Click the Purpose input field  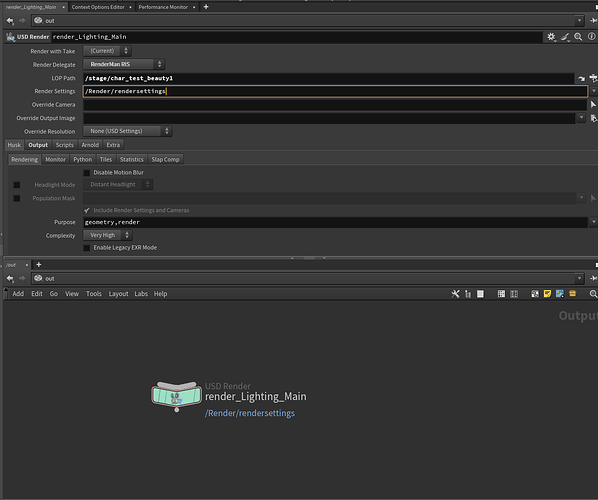(x=335, y=222)
